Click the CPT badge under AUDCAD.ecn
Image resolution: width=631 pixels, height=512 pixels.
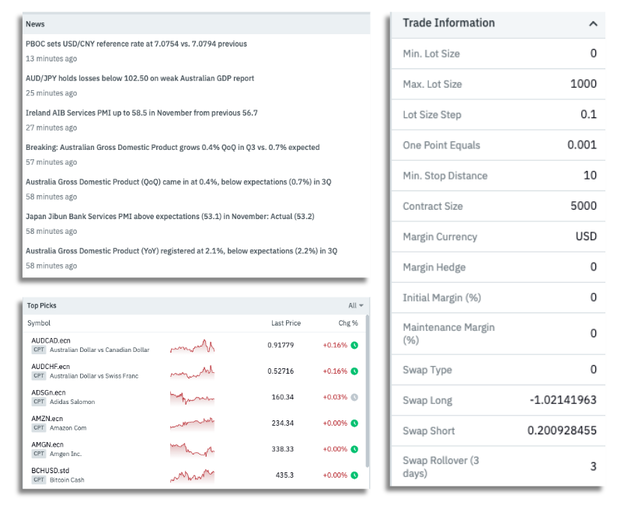click(39, 350)
